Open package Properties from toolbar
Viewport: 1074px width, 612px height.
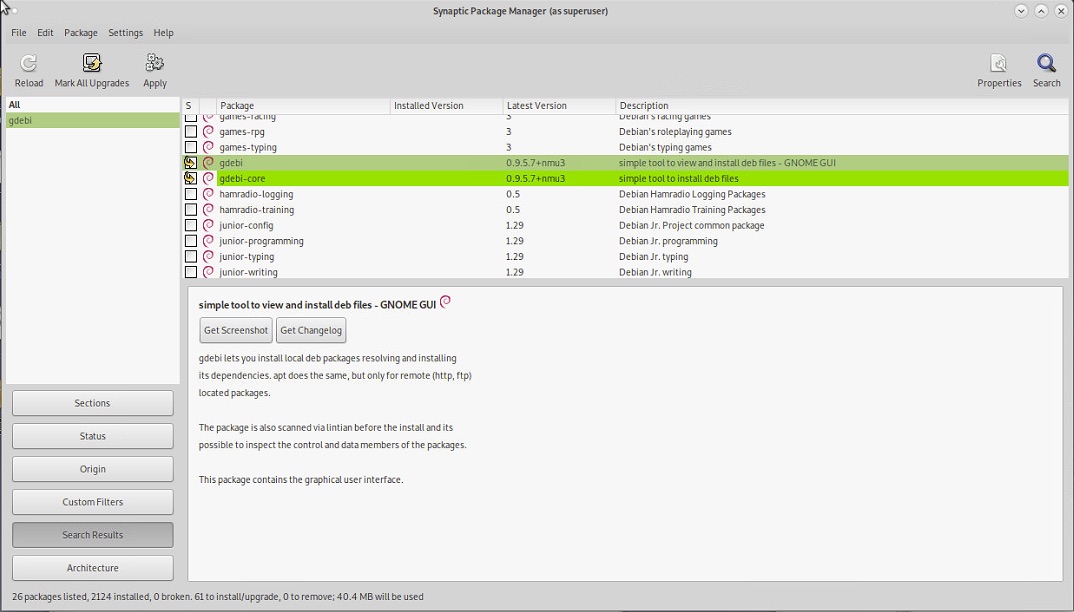tap(998, 65)
